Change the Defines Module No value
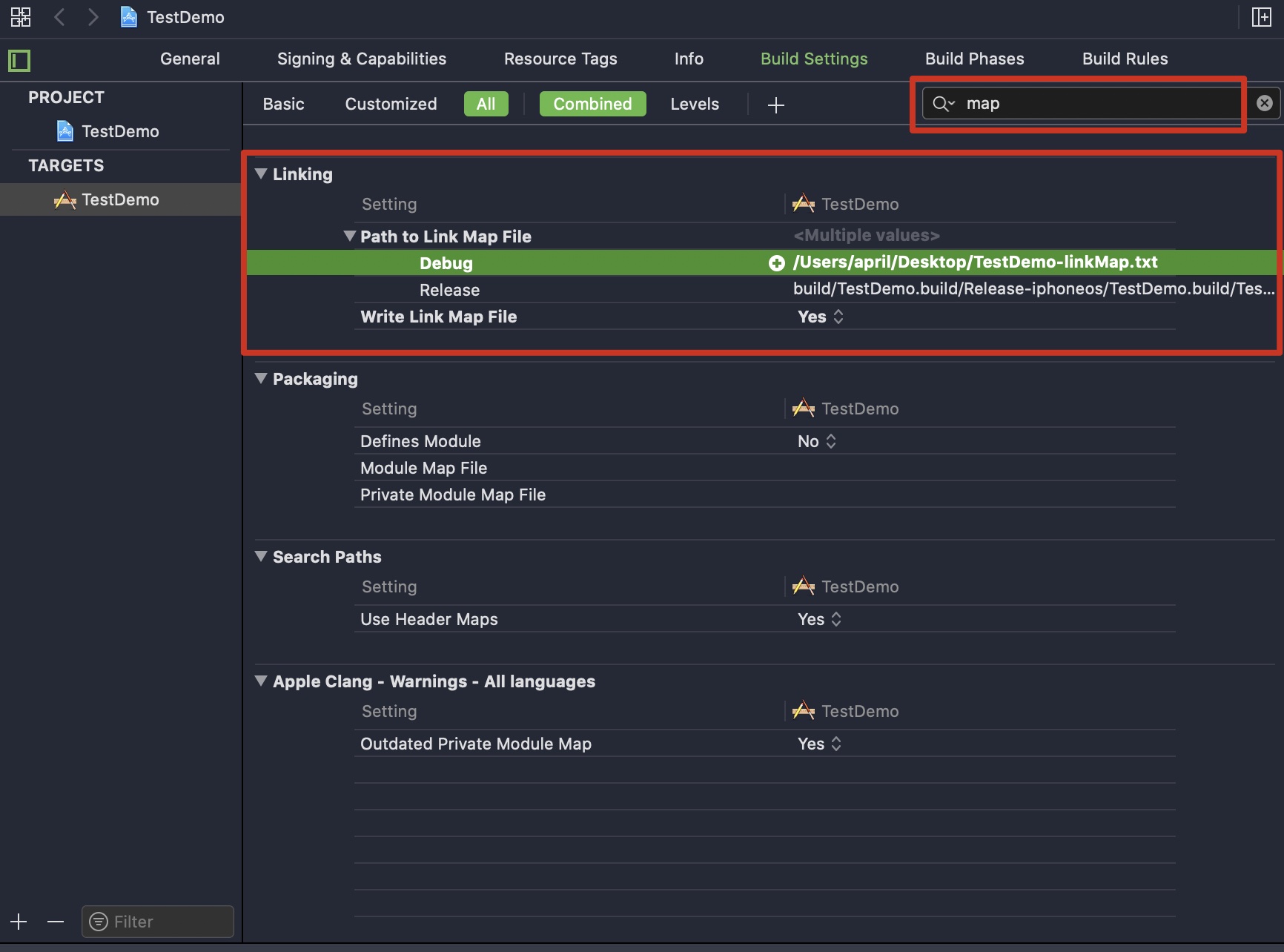This screenshot has height=952, width=1284. point(817,441)
